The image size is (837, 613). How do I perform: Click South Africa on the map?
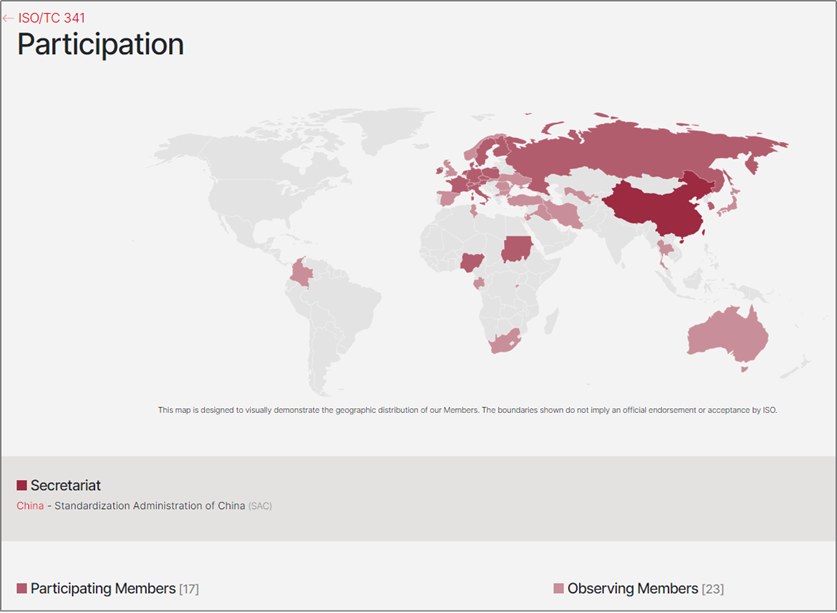[x=506, y=340]
